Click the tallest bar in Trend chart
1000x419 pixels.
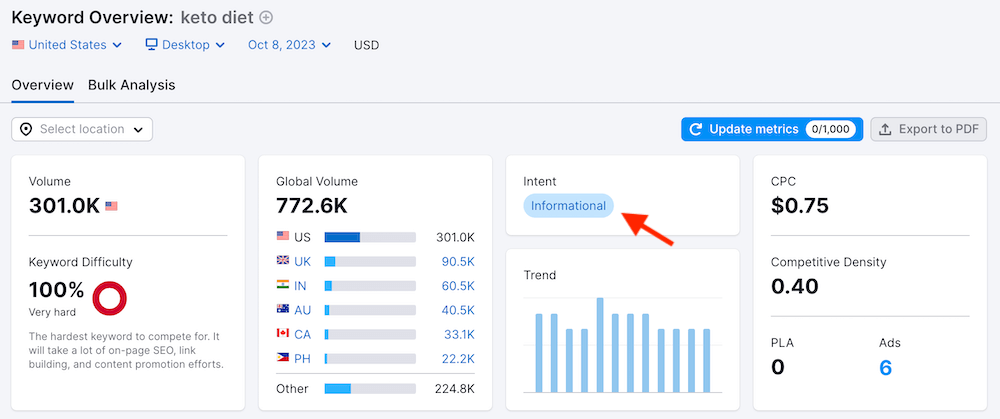[600, 345]
